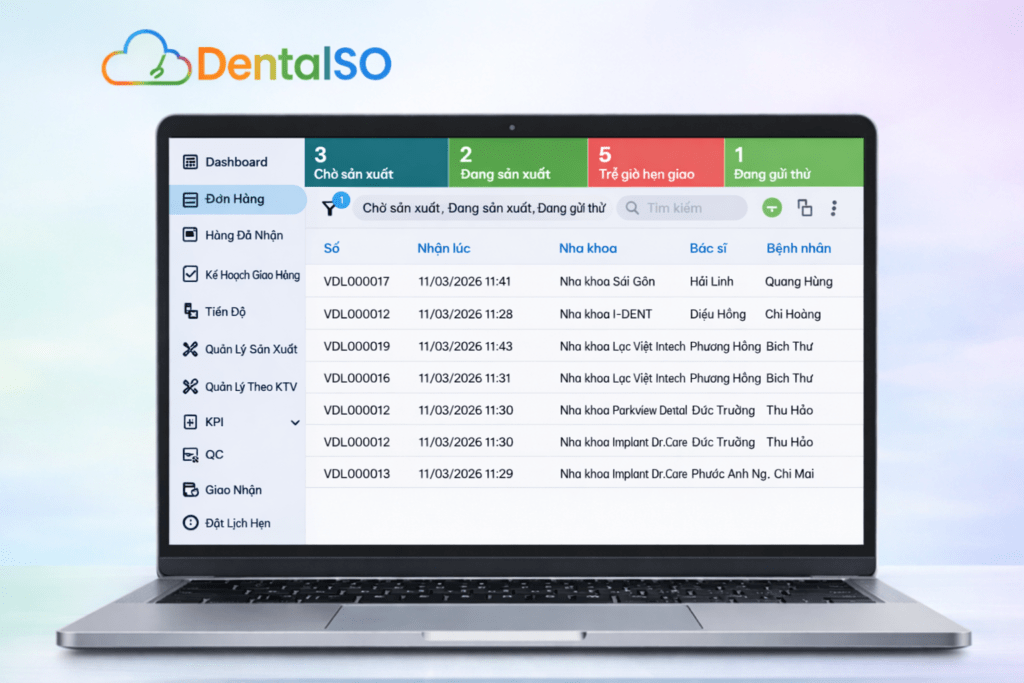Open the three-dot overflow menu
The height and width of the screenshot is (683, 1024).
(x=836, y=207)
